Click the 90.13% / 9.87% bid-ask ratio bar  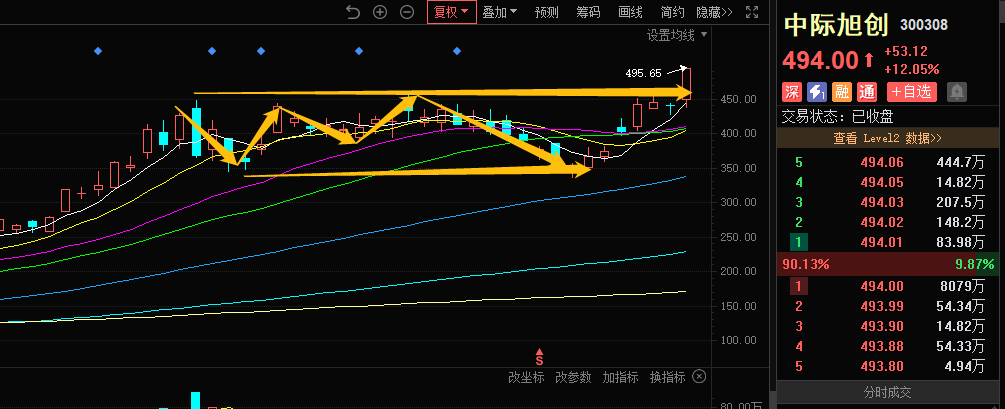pyautogui.click(x=888, y=264)
